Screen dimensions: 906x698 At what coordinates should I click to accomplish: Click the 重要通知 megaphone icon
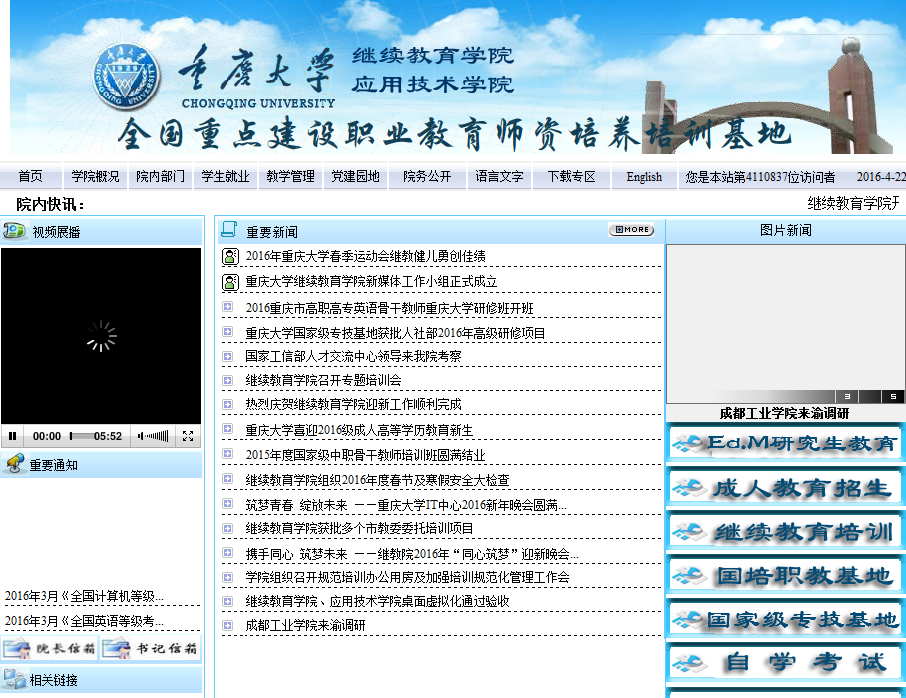pyautogui.click(x=14, y=464)
